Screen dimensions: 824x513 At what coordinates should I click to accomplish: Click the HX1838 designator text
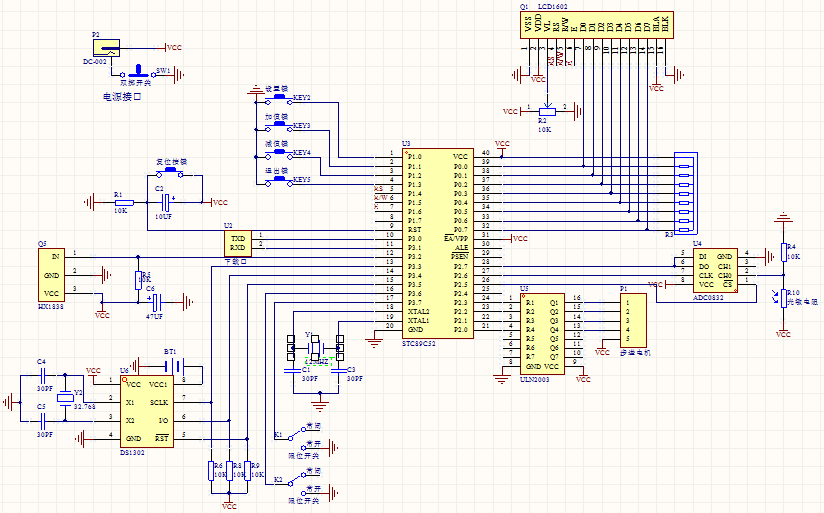(51, 306)
